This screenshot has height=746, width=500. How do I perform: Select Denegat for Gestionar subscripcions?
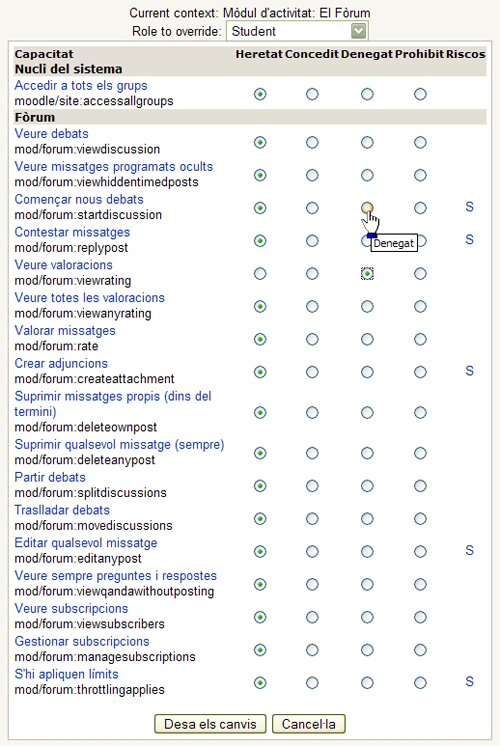367,650
